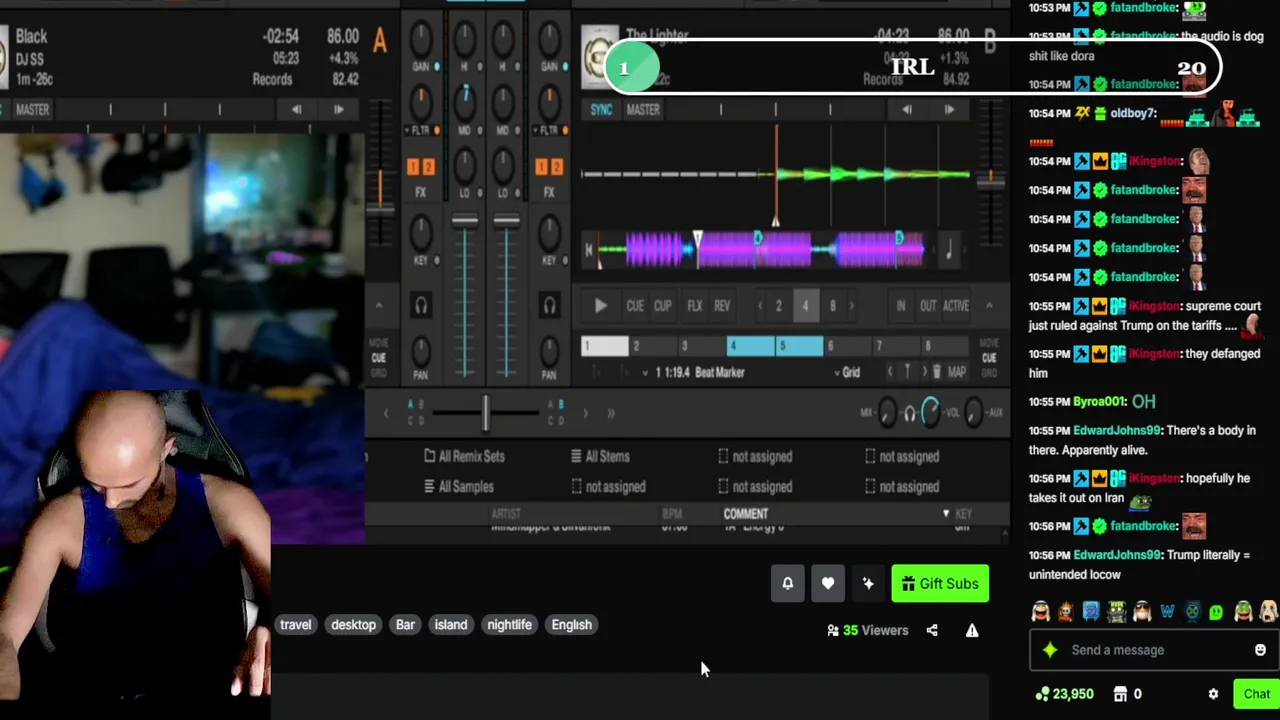Toggle headphone cue for mixer channel B
The width and height of the screenshot is (1280, 720).
pyautogui.click(x=549, y=306)
